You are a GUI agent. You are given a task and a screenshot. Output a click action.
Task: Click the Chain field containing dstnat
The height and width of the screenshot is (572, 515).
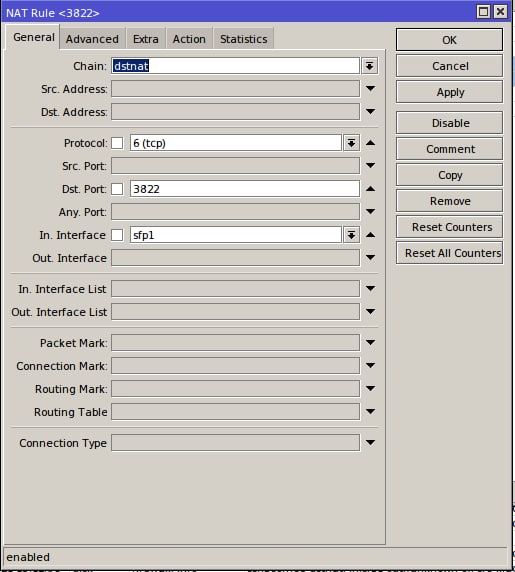tap(236, 66)
